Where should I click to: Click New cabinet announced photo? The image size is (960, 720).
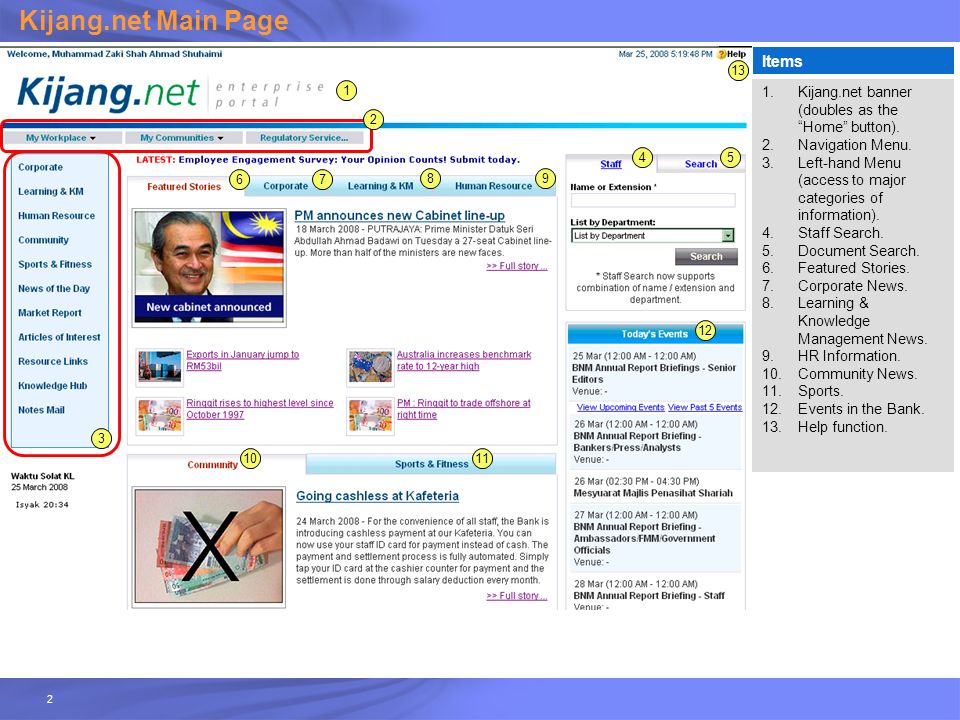(209, 268)
